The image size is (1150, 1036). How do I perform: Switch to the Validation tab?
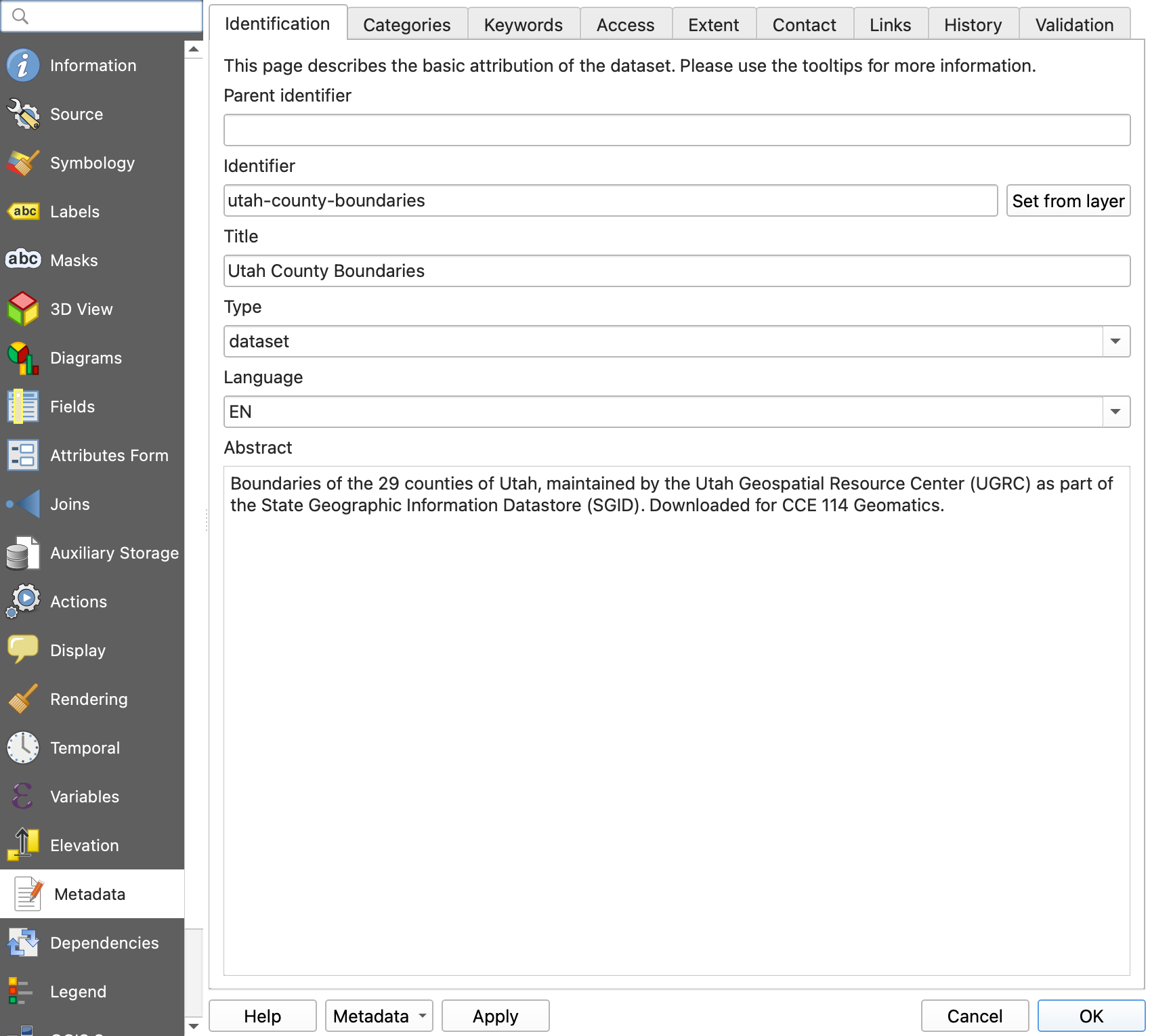[1075, 25]
